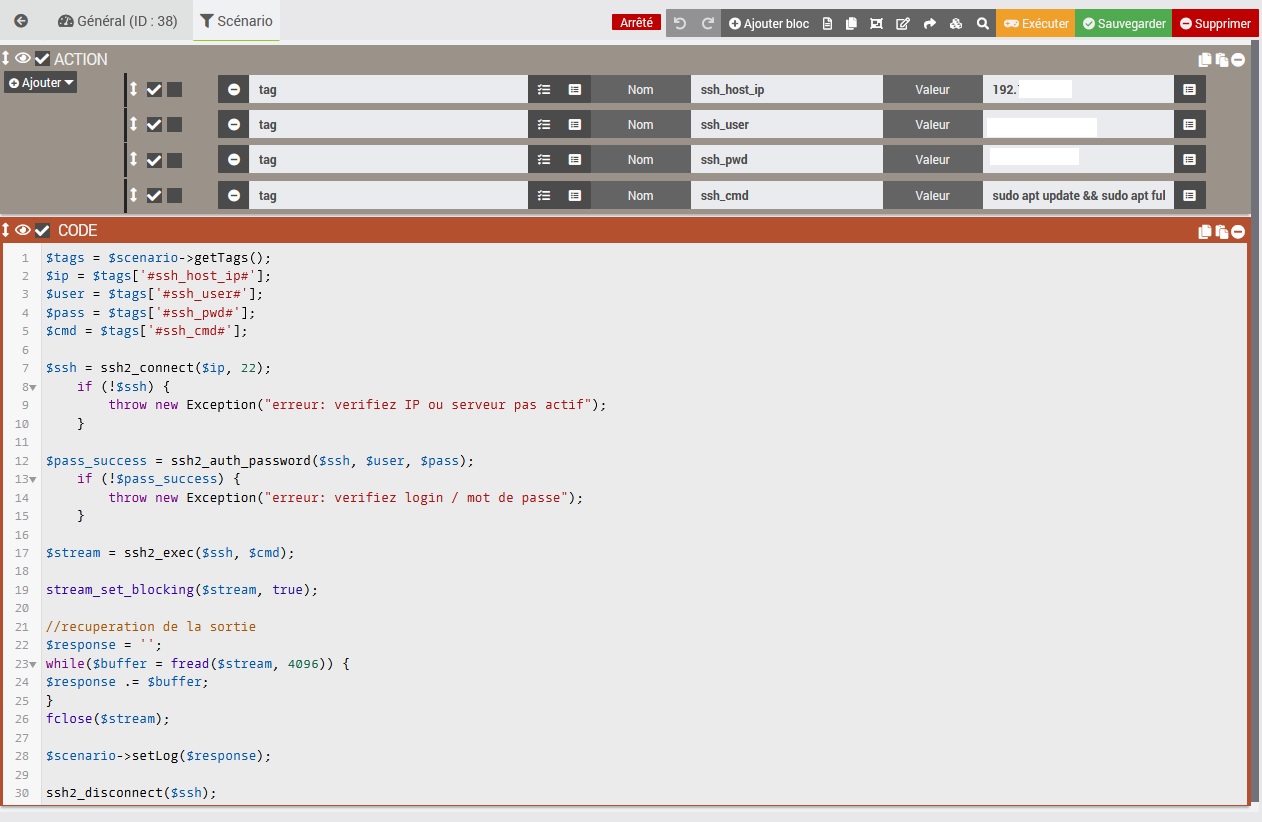Click the orange Exécuter button
The width and height of the screenshot is (1262, 822).
tap(1035, 23)
